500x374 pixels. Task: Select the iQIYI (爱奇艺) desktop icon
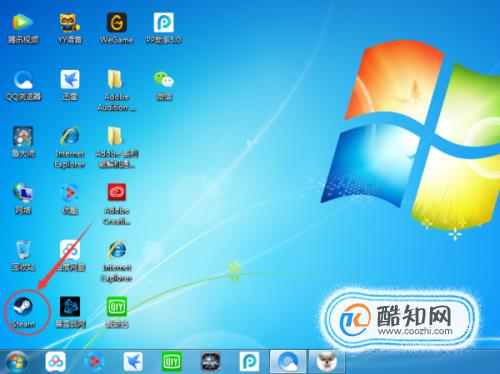(x=117, y=312)
